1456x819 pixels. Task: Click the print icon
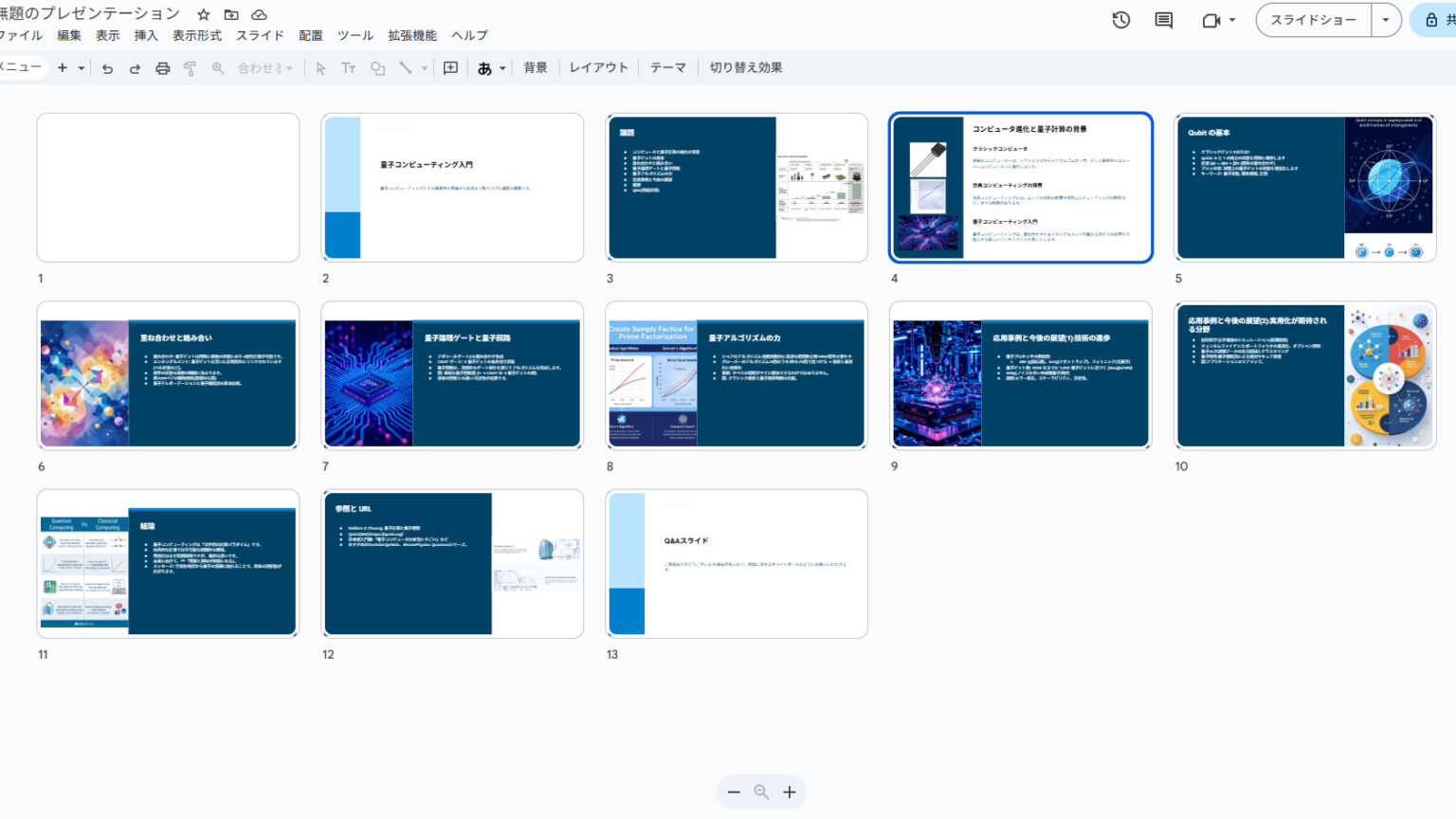point(161,67)
